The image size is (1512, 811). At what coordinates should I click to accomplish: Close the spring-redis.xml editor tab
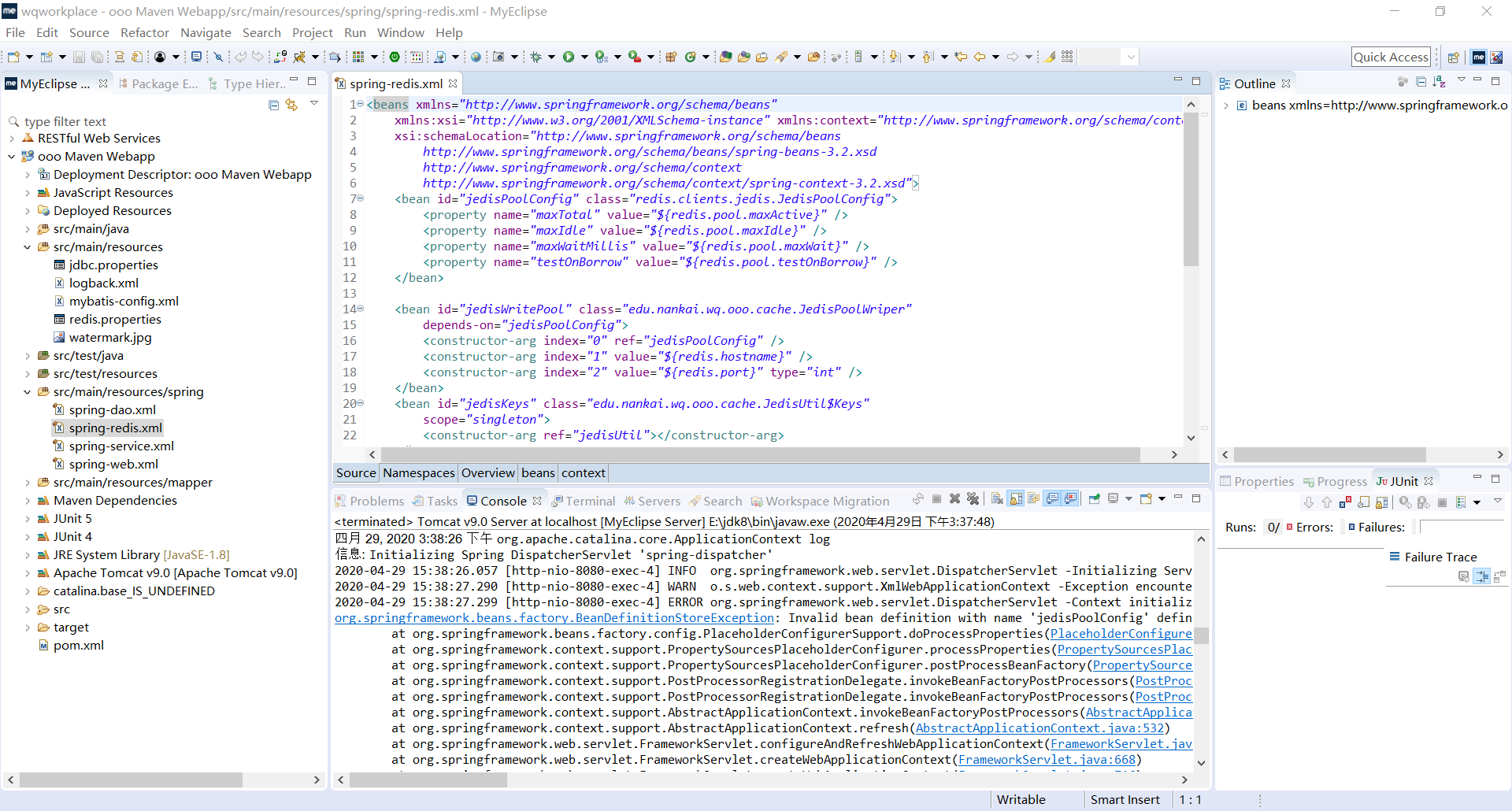(453, 83)
